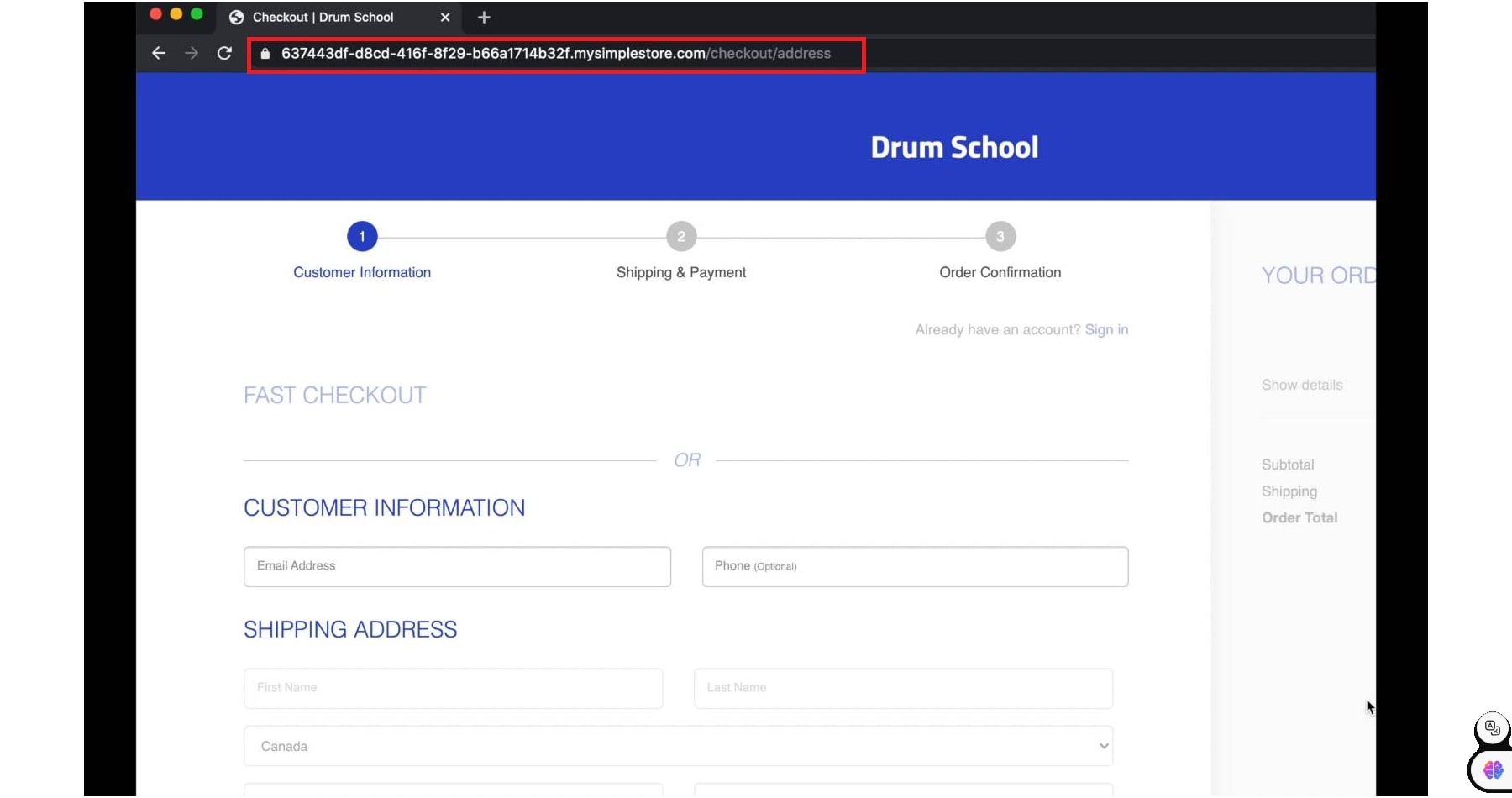Select the Order Confirmation step label
Viewport: 1512px width, 798px height.
click(1000, 272)
